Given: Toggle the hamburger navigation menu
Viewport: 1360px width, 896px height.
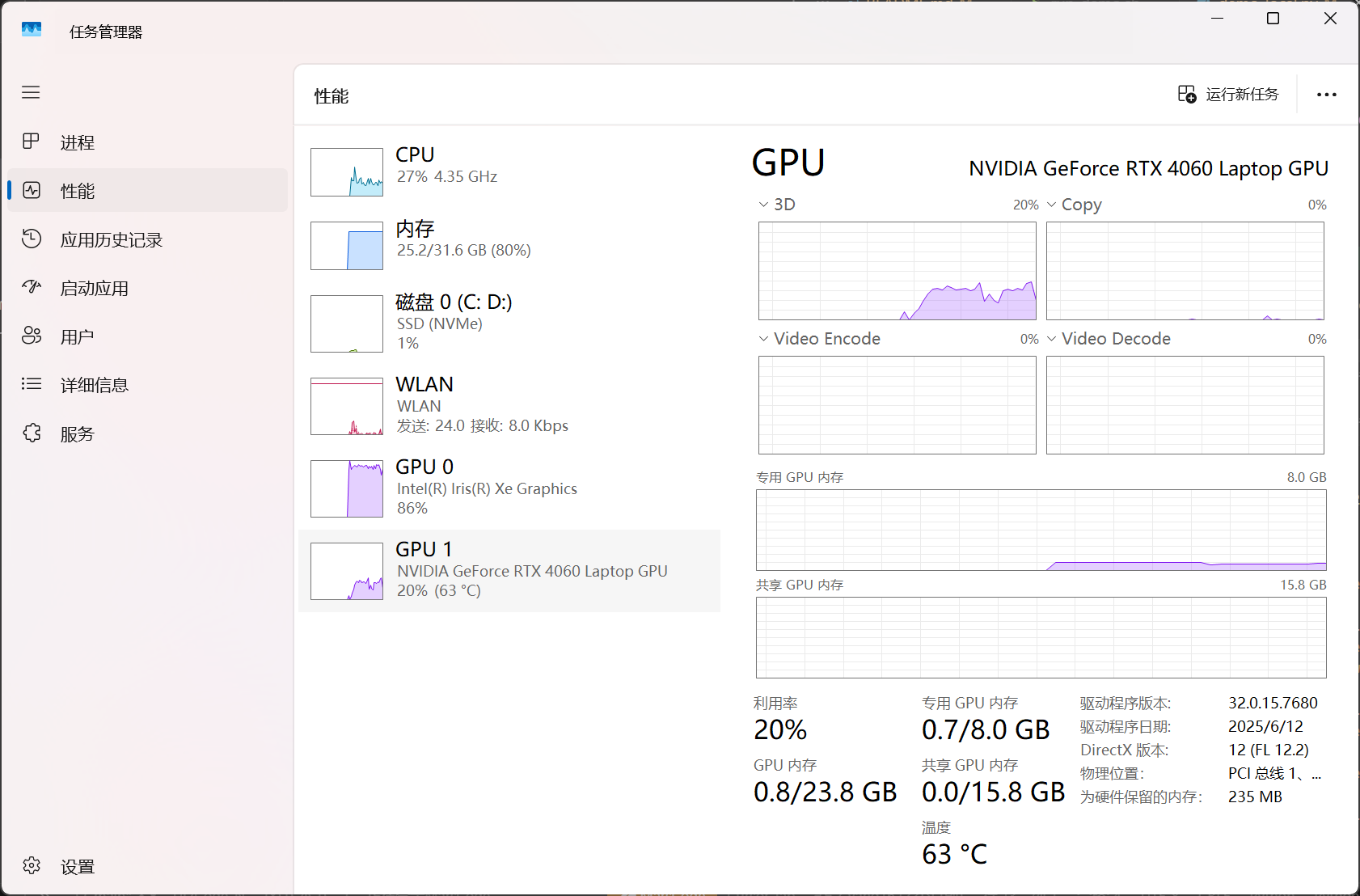Looking at the screenshot, I should [x=31, y=92].
